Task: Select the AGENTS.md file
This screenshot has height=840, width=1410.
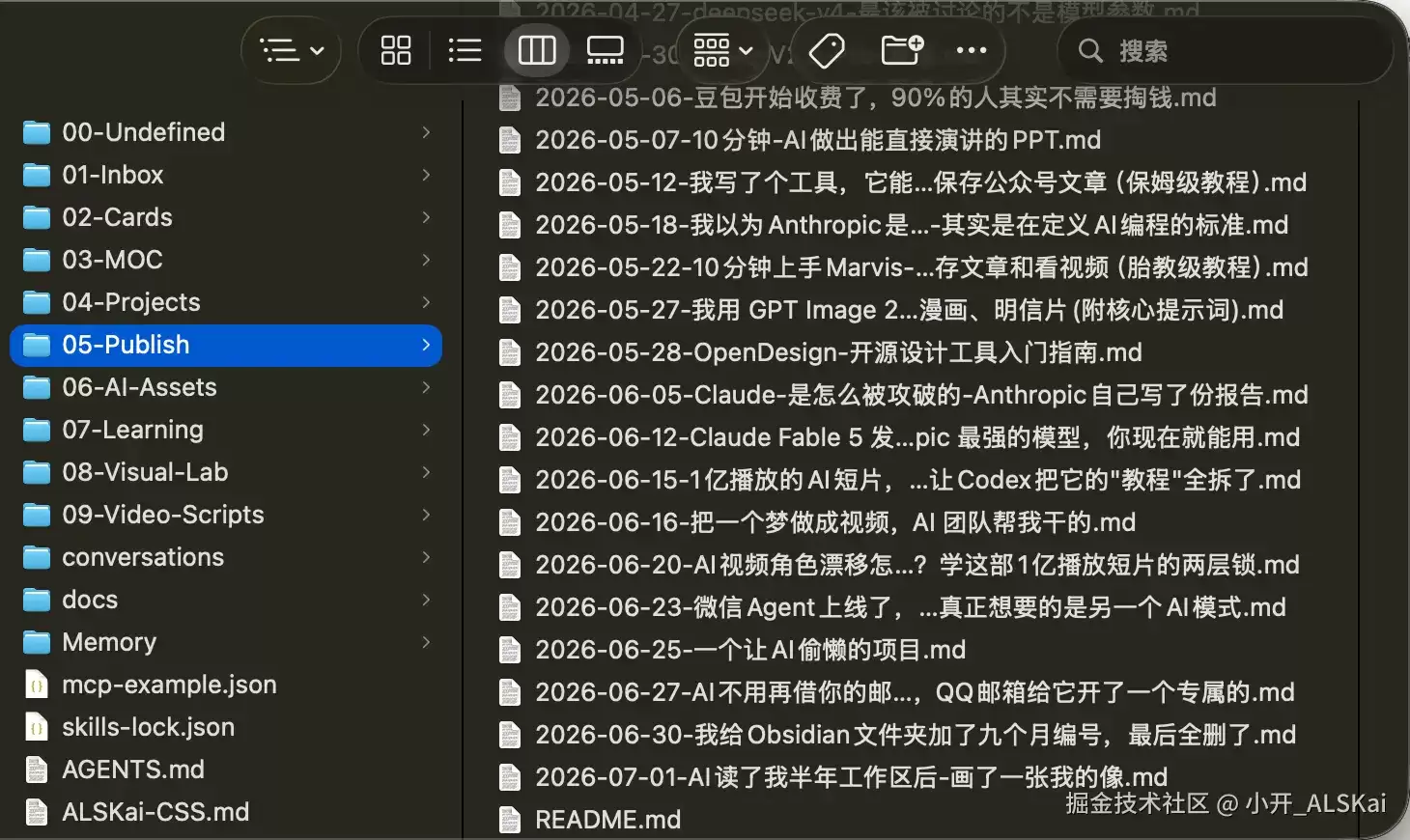Action: click(226, 770)
